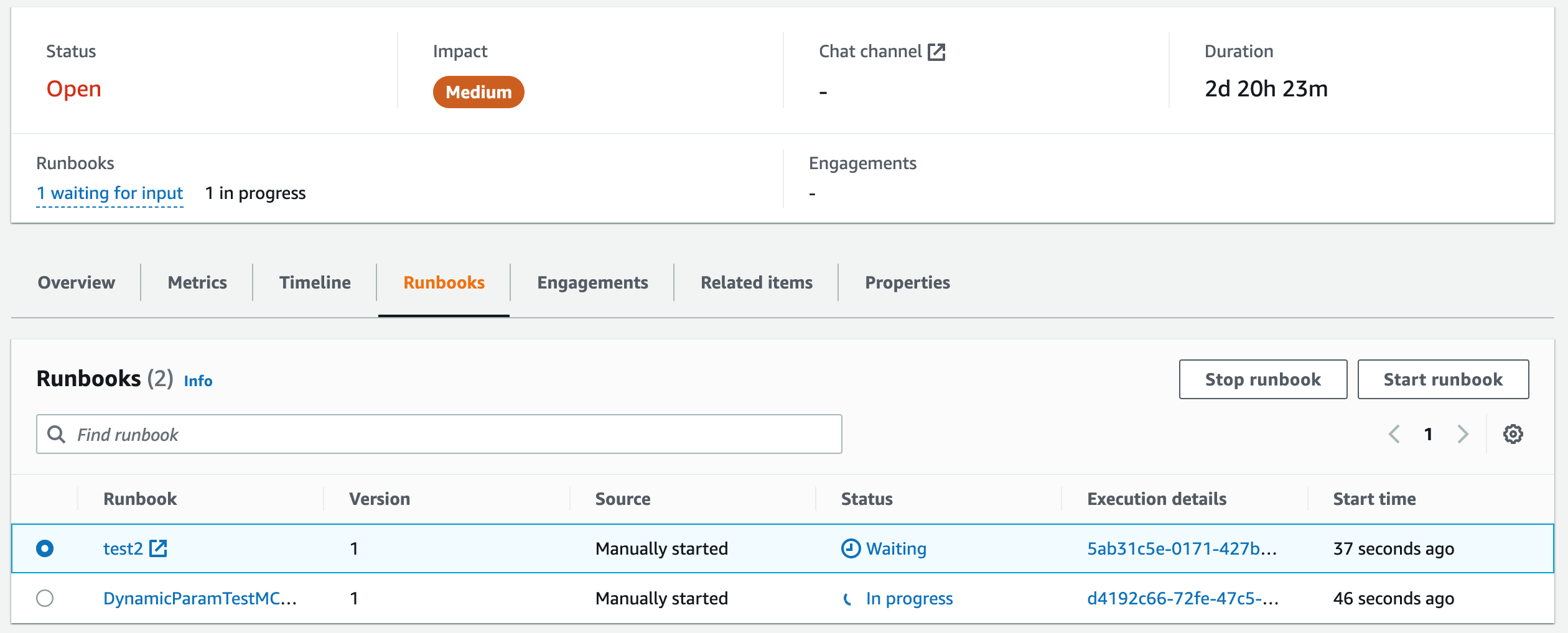Go to next page chevron
Screen dimensions: 1568x633
click(x=1463, y=434)
